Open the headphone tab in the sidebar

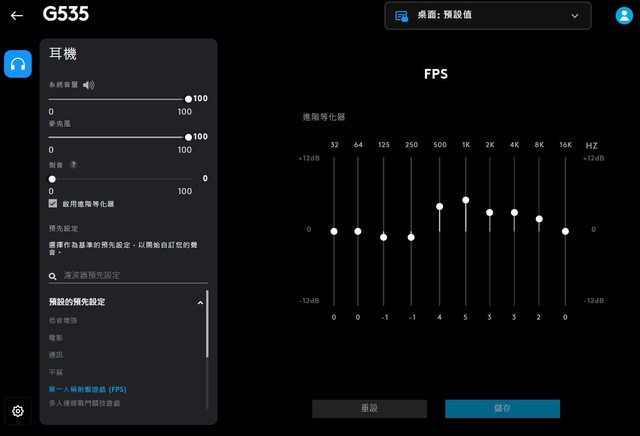click(17, 64)
